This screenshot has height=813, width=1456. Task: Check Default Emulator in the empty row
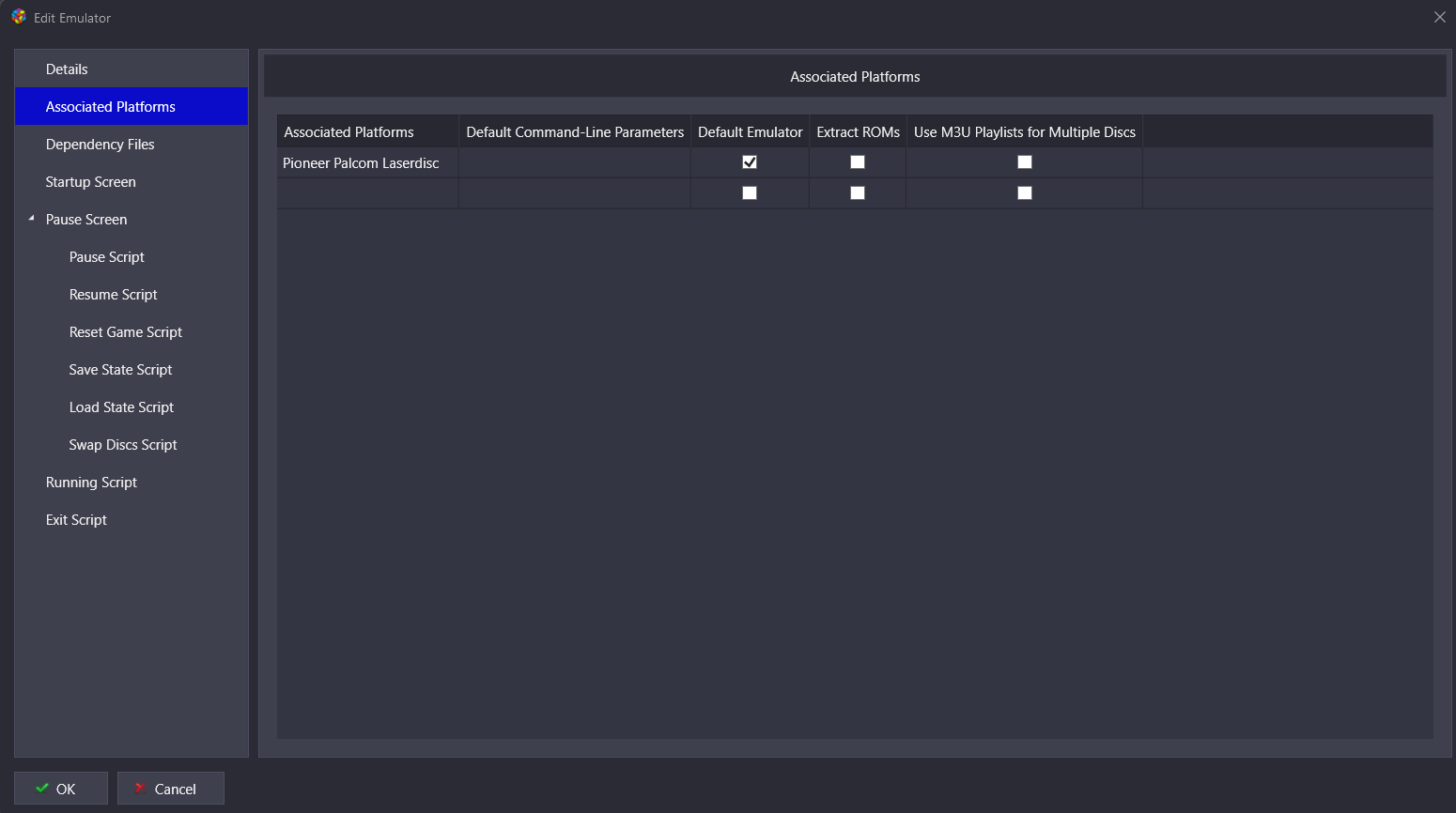pyautogui.click(x=750, y=193)
